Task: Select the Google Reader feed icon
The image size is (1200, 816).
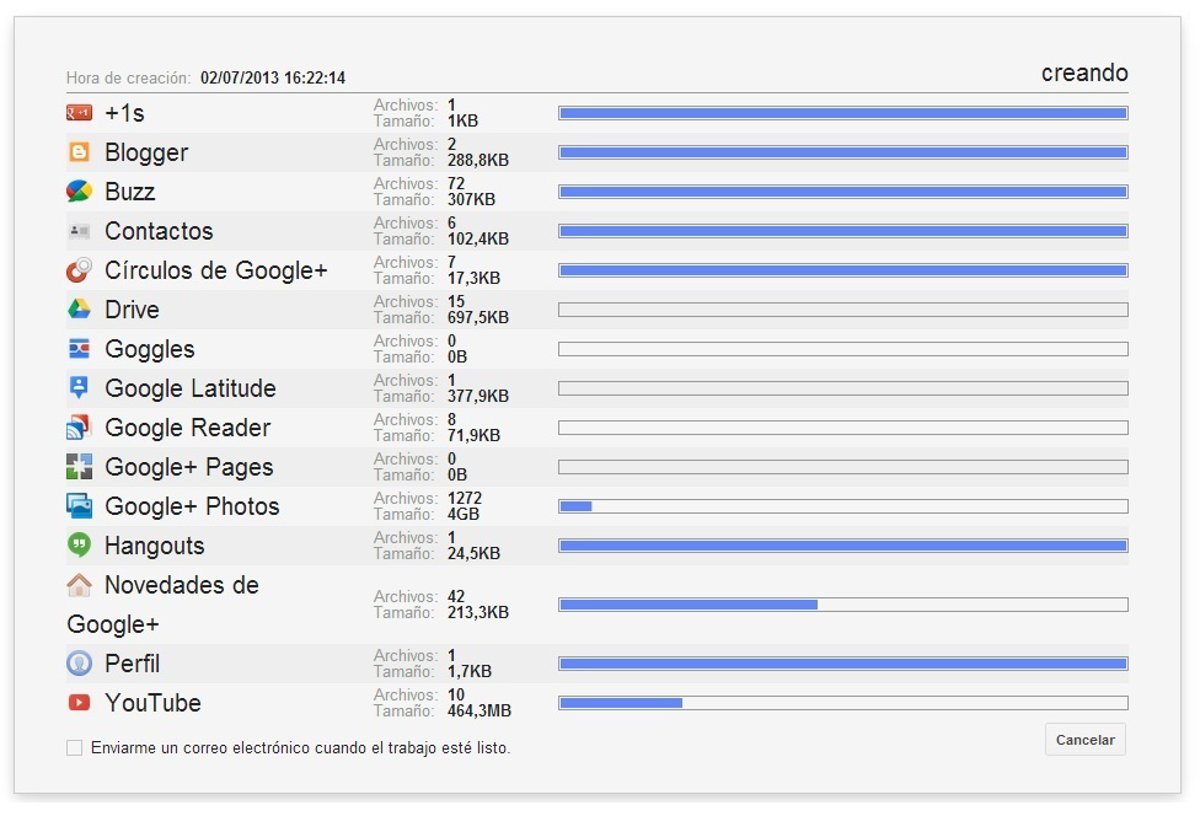Action: point(79,428)
